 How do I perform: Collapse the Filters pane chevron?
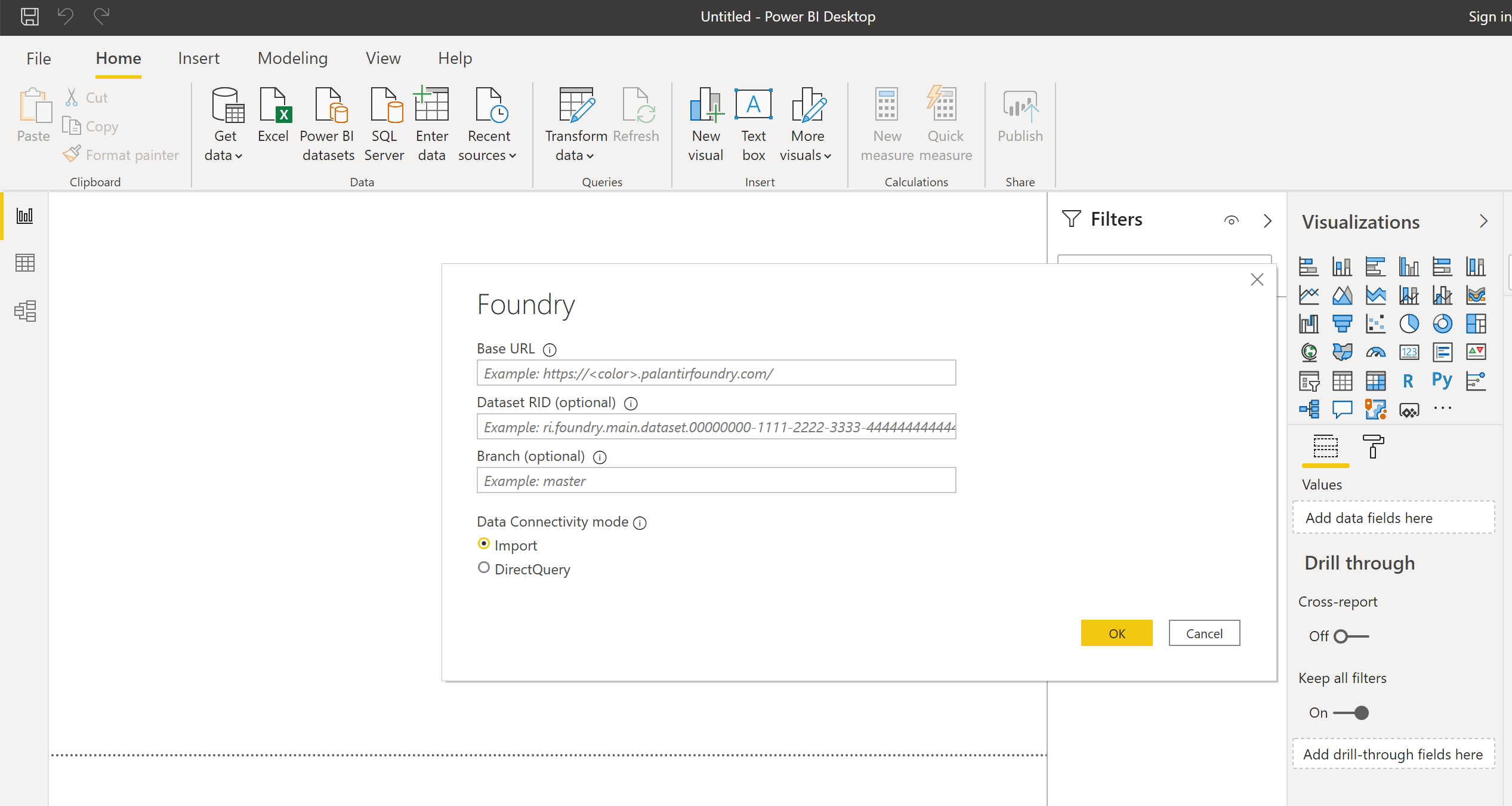[1267, 220]
